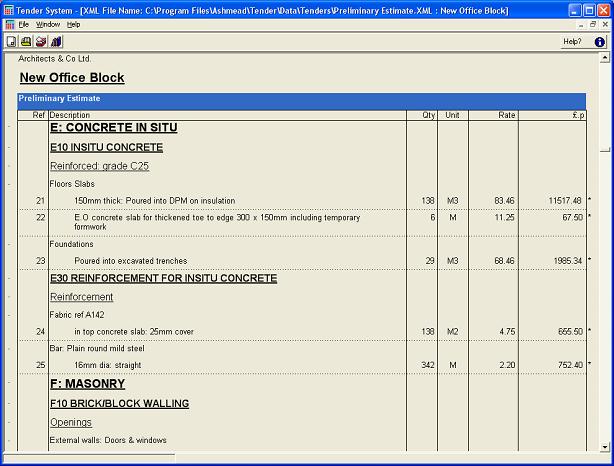Click the Unit column header
The width and height of the screenshot is (614, 466).
point(452,115)
